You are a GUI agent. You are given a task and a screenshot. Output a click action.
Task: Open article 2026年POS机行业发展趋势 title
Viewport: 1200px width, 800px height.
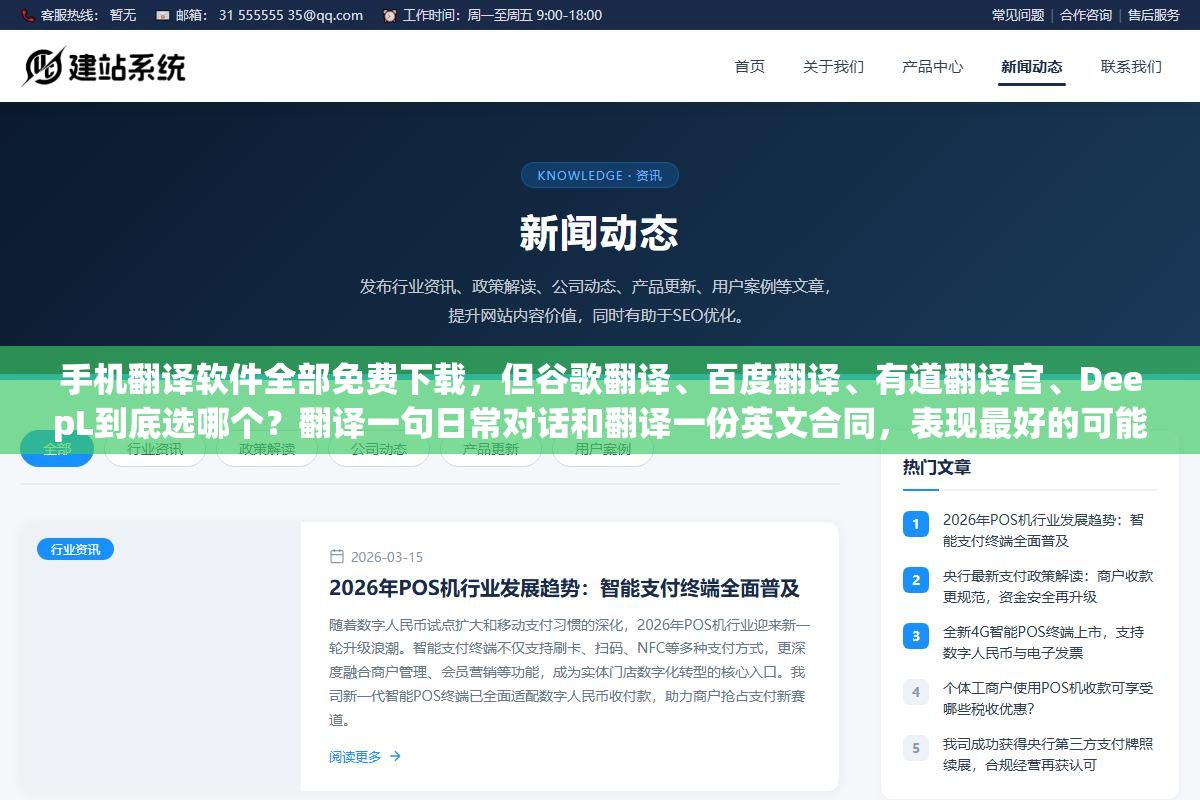564,588
